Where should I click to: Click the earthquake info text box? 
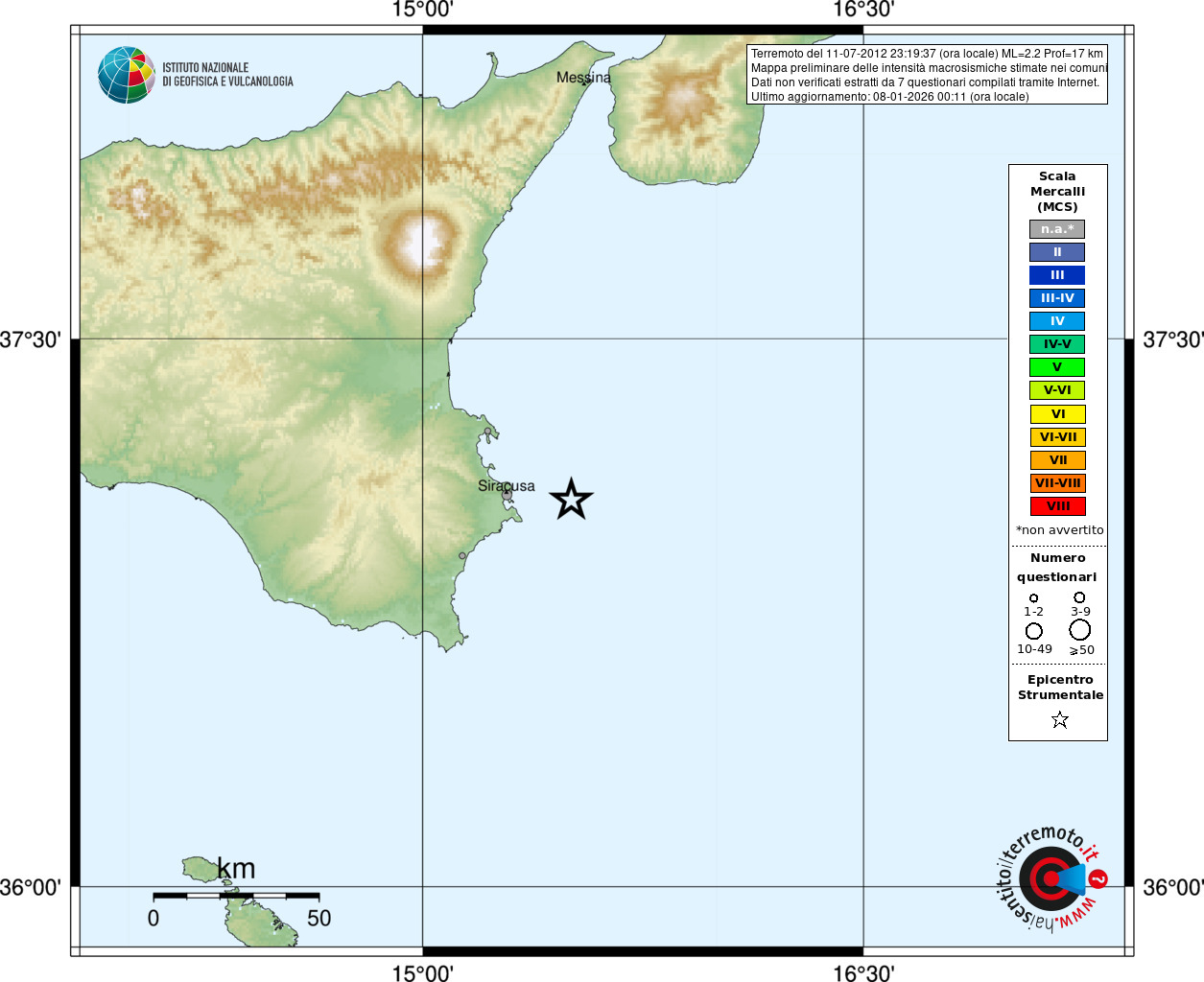point(927,75)
